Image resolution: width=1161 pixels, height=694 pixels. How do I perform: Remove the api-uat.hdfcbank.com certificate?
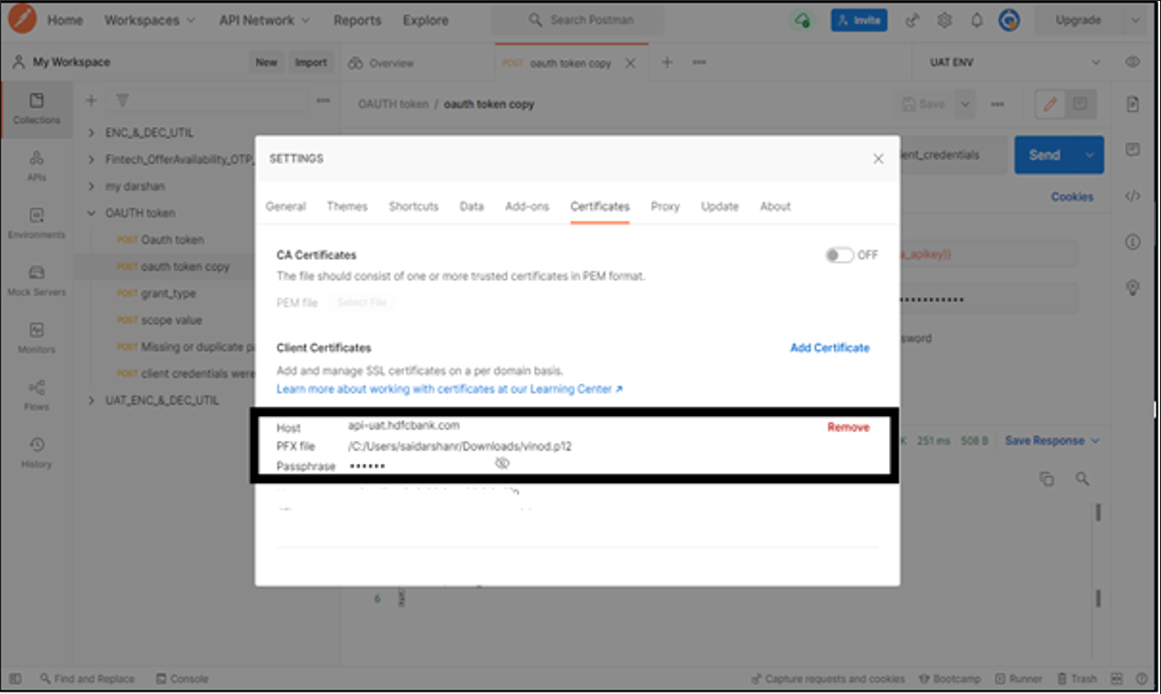click(x=847, y=427)
